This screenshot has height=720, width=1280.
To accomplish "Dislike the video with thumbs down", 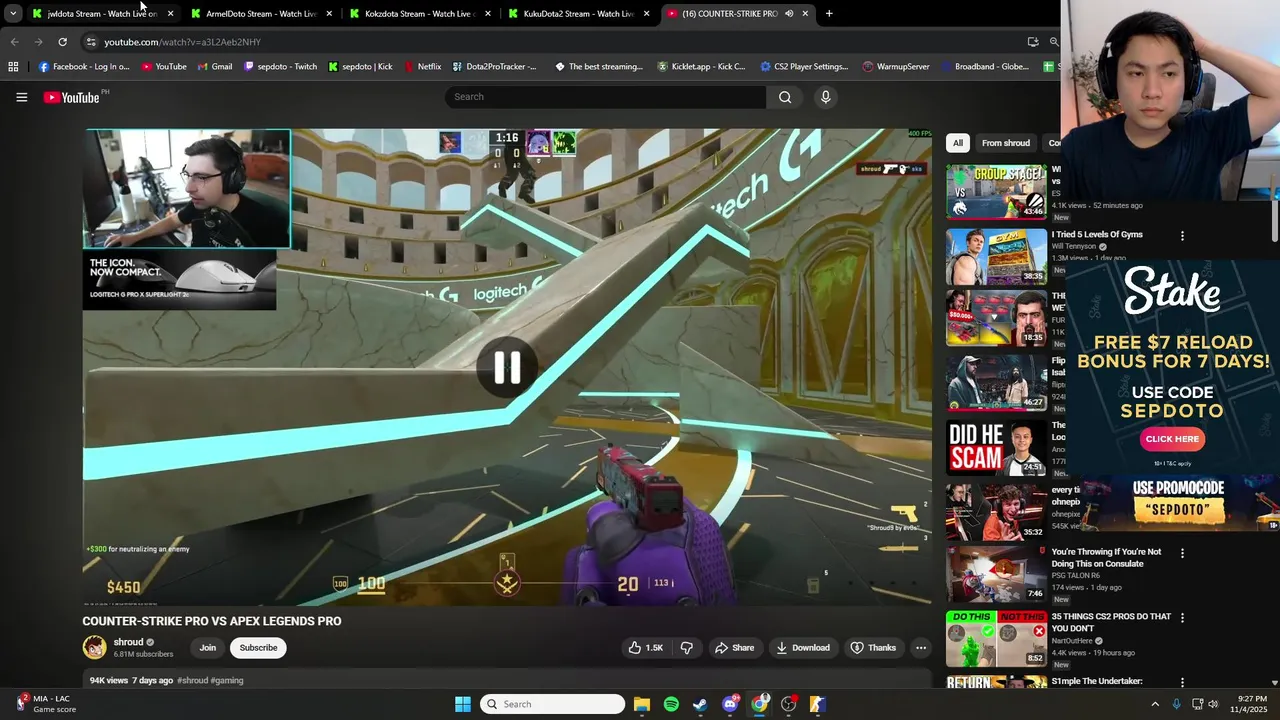I will tap(687, 648).
